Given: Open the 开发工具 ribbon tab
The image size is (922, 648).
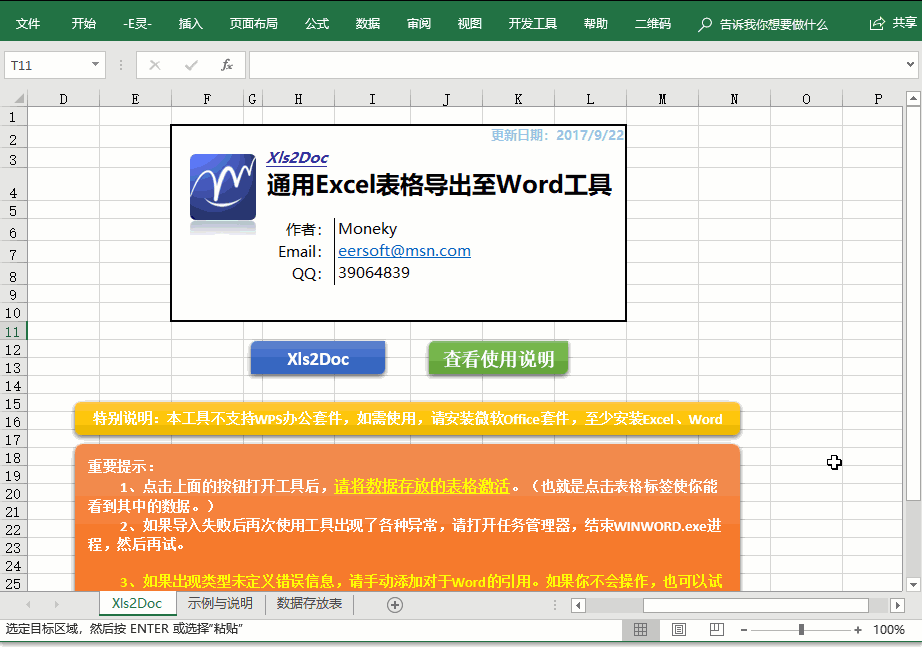Looking at the screenshot, I should pos(533,24).
